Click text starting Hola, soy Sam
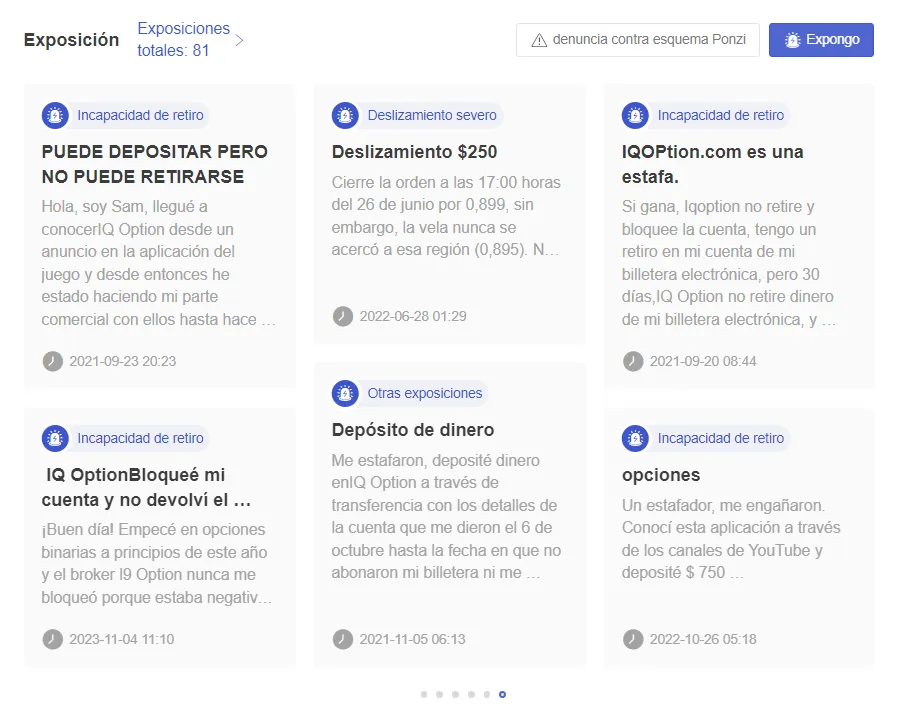Screen dimensions: 901x720 point(159,263)
